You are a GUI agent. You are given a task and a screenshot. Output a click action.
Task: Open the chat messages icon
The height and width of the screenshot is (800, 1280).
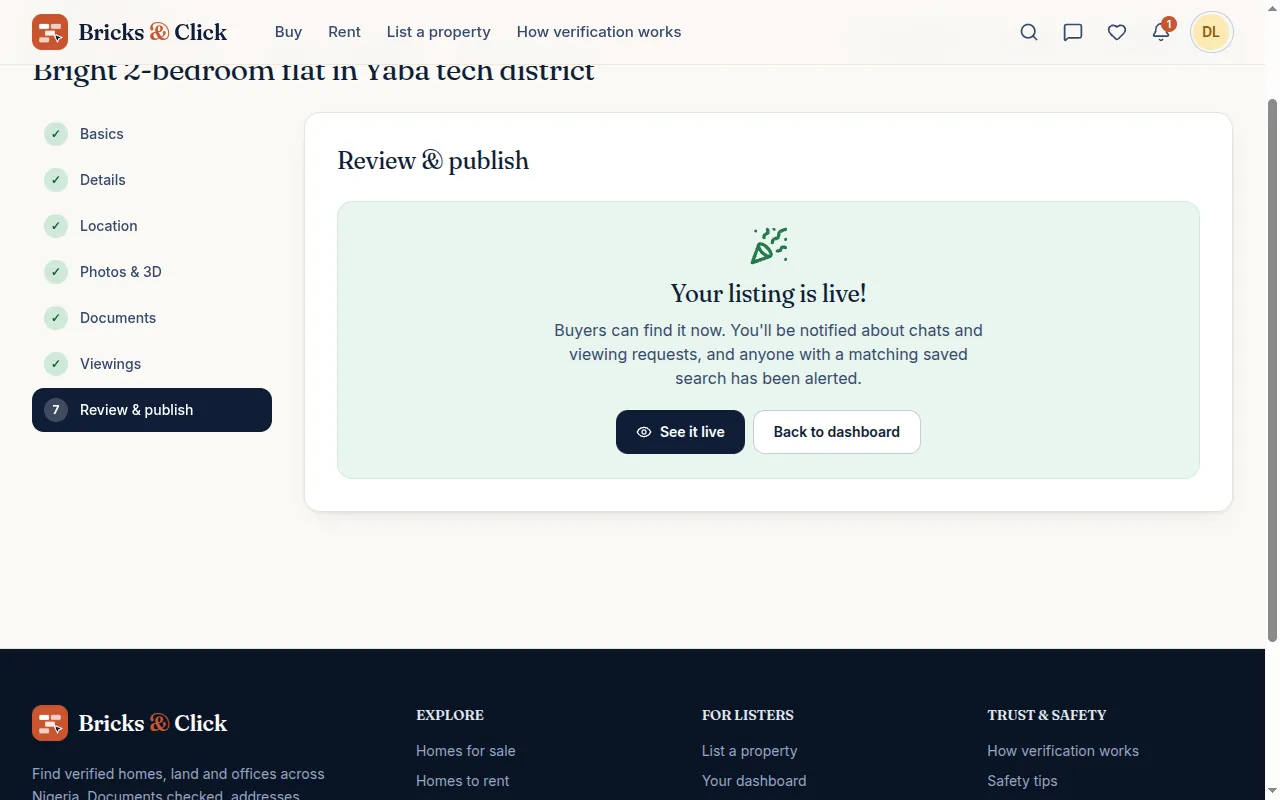pos(1073,32)
